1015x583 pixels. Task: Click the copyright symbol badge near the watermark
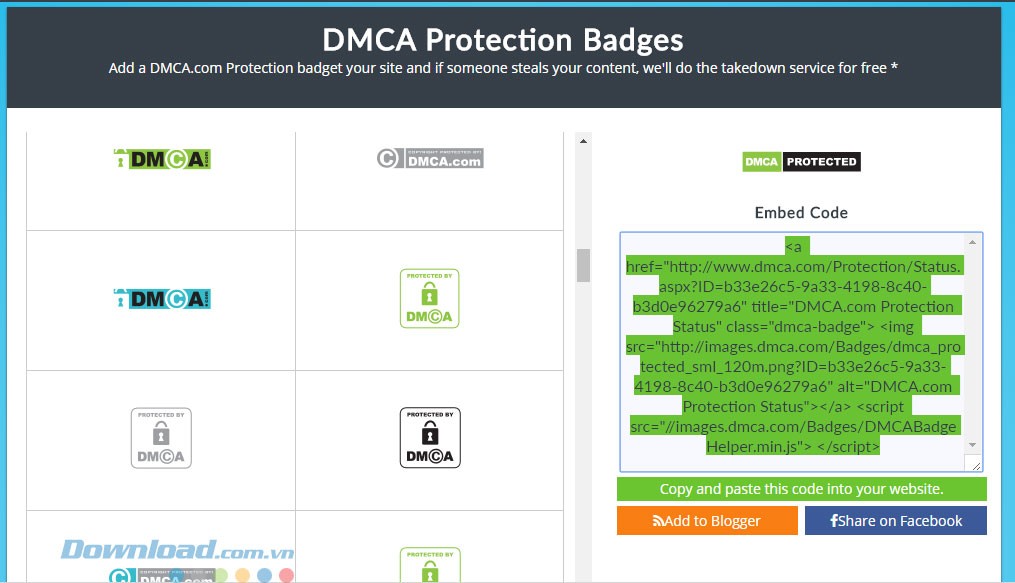pos(120,576)
